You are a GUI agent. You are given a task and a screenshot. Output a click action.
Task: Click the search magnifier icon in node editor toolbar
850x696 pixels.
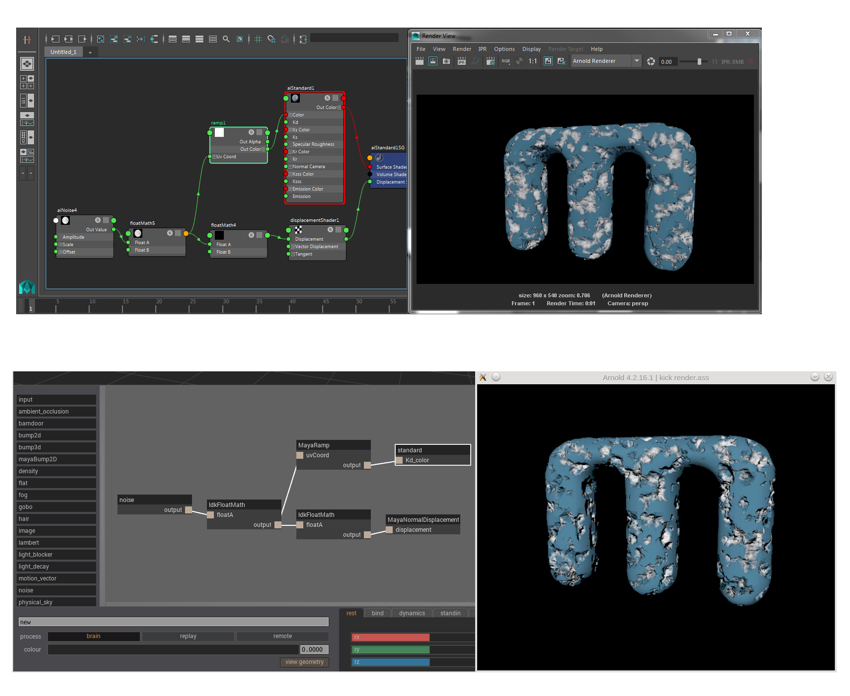tap(226, 39)
